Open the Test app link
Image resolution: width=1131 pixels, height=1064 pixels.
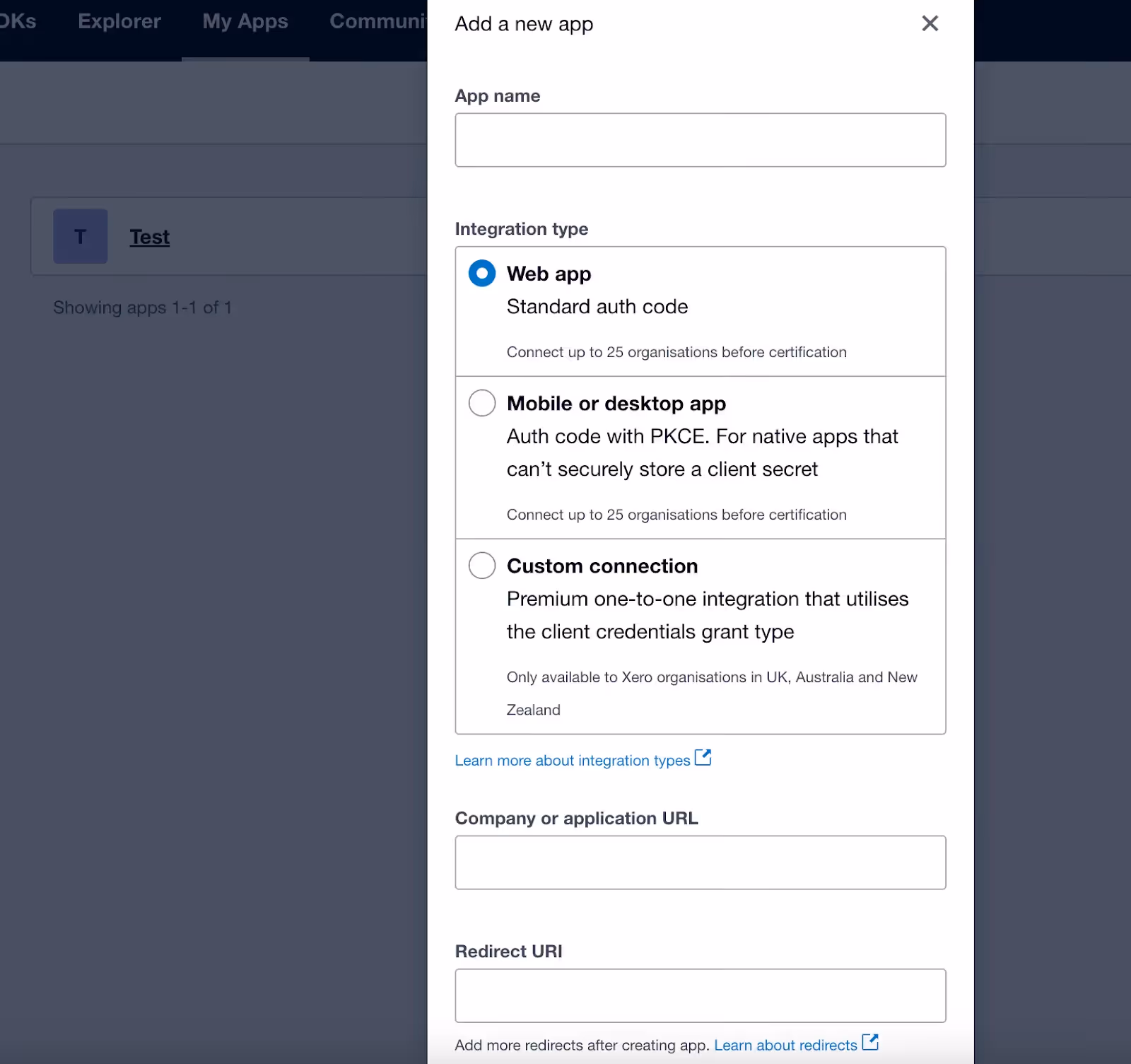pos(150,237)
